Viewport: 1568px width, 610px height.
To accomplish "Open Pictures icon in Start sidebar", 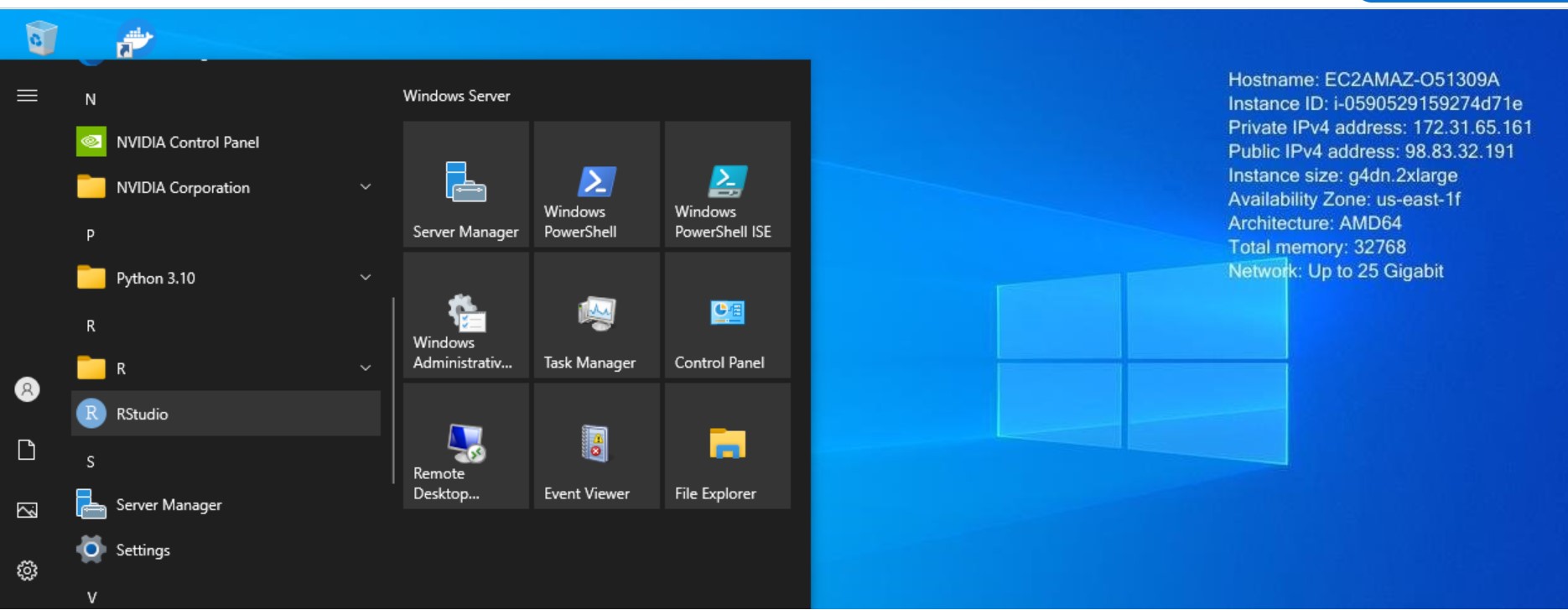I will (27, 510).
